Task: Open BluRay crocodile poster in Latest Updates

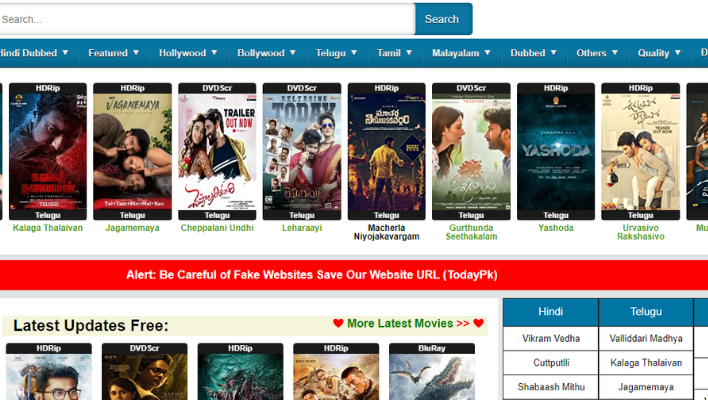Action: point(432,372)
